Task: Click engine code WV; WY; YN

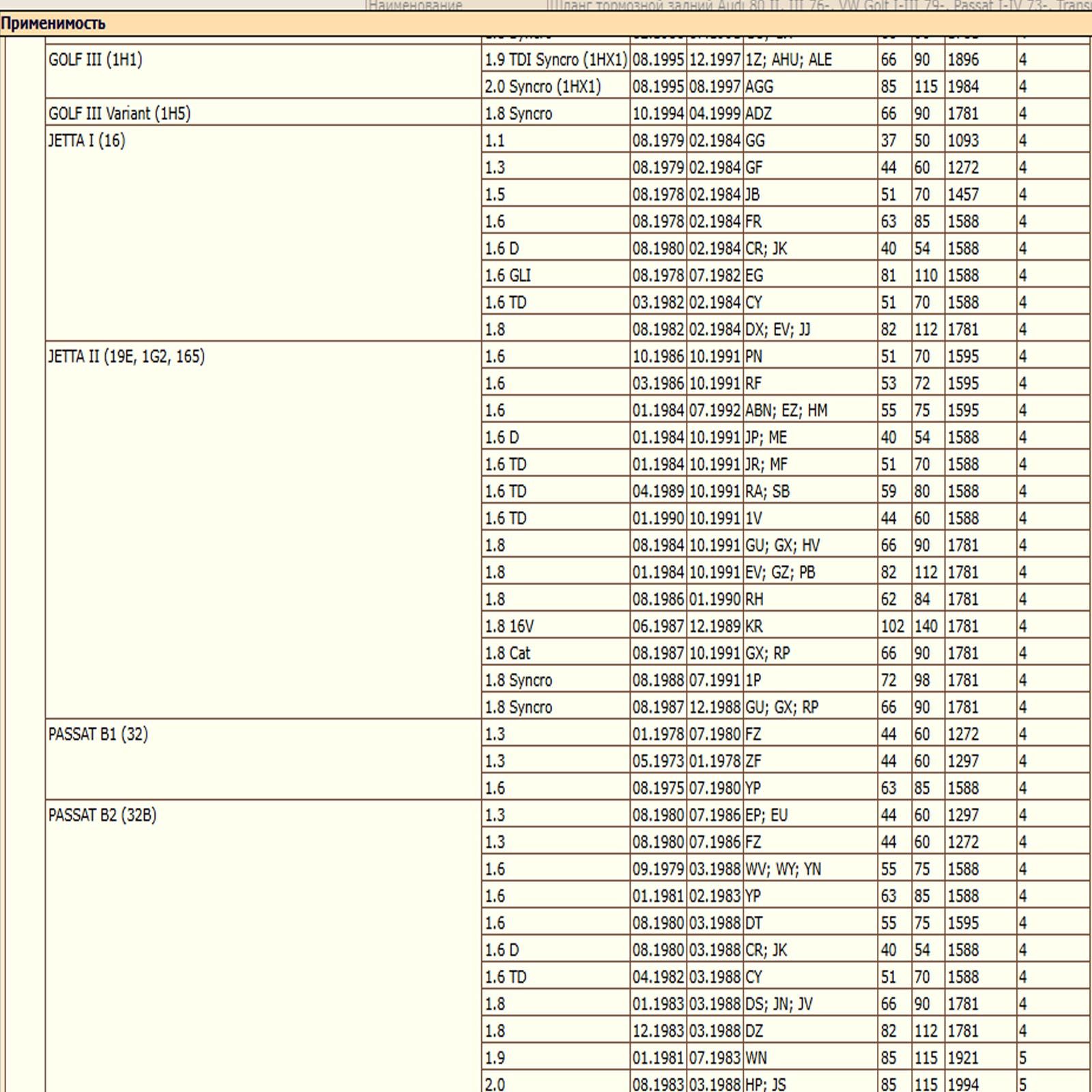Action: (x=810, y=869)
